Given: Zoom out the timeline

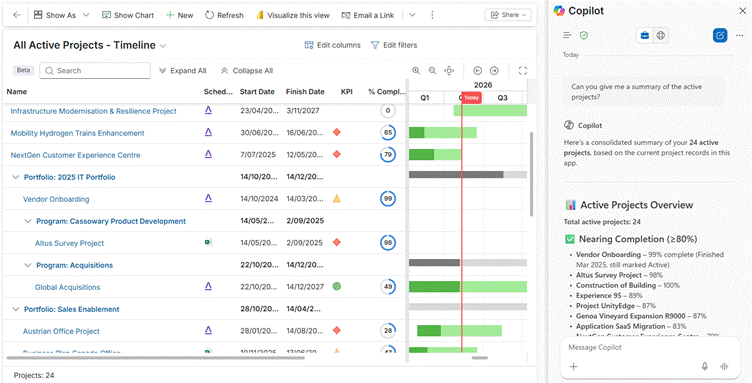Looking at the screenshot, I should [433, 70].
